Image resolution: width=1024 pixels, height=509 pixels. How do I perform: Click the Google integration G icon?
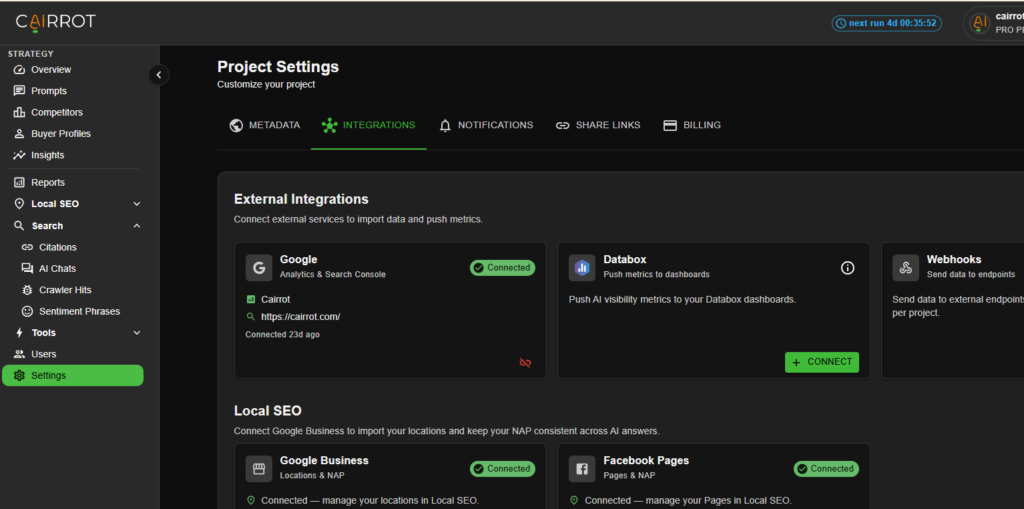click(x=259, y=268)
